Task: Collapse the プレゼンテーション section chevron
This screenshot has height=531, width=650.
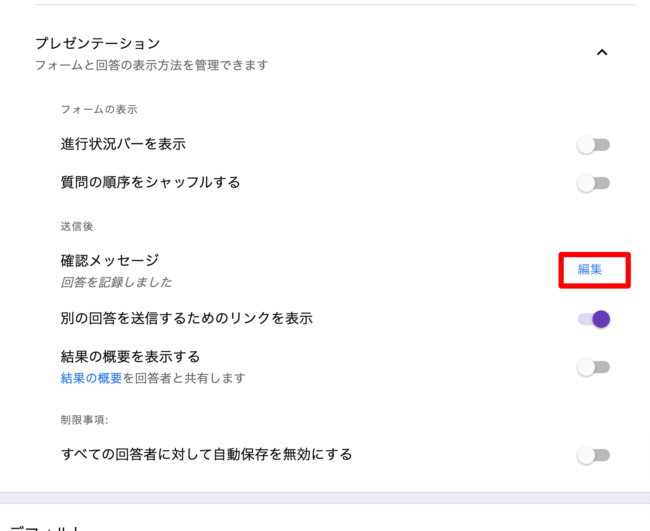Action: click(601, 53)
